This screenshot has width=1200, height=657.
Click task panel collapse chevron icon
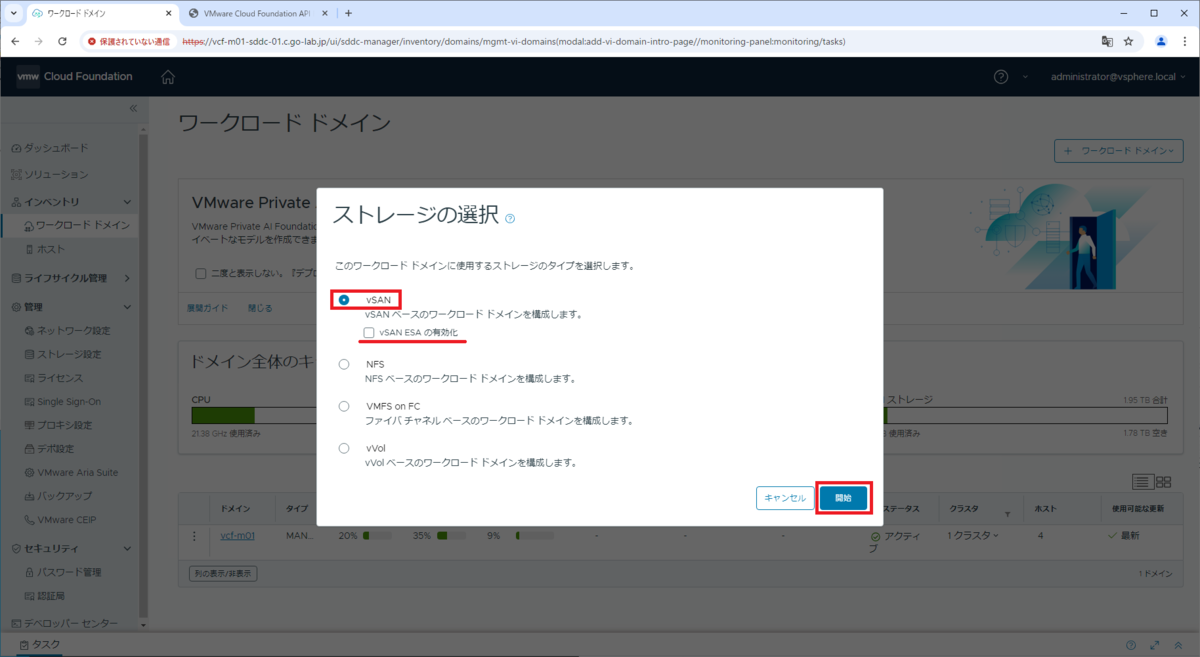pyautogui.click(x=1177, y=645)
